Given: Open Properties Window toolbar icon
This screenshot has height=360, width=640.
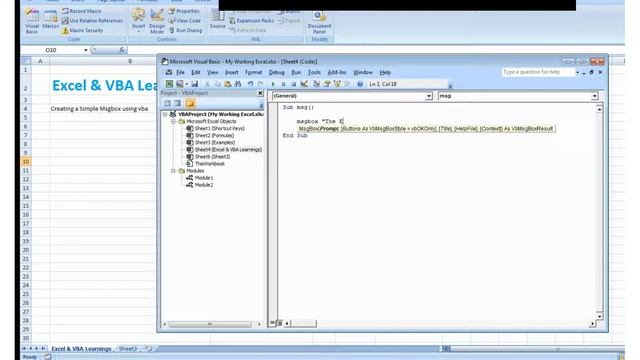Looking at the screenshot, I should pyautogui.click(x=327, y=84).
